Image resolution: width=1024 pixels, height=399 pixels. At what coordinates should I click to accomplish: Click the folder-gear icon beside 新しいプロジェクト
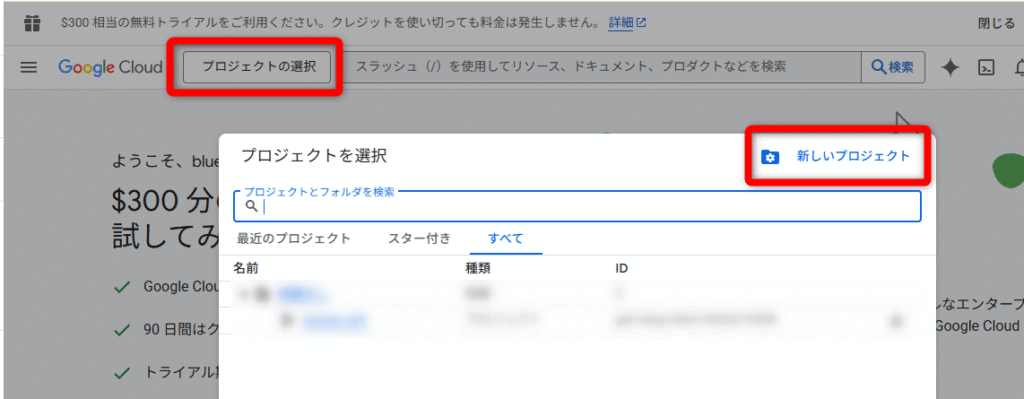pos(771,157)
